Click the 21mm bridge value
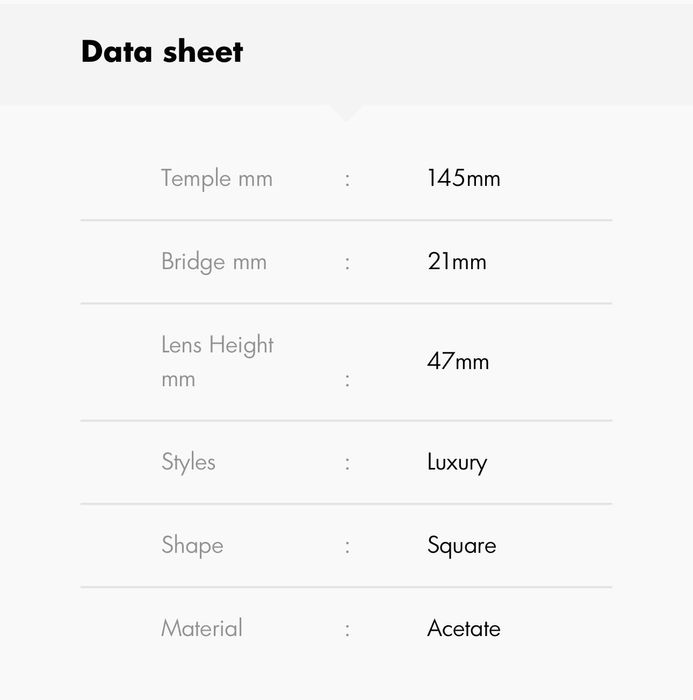The height and width of the screenshot is (700, 693). coord(456,262)
